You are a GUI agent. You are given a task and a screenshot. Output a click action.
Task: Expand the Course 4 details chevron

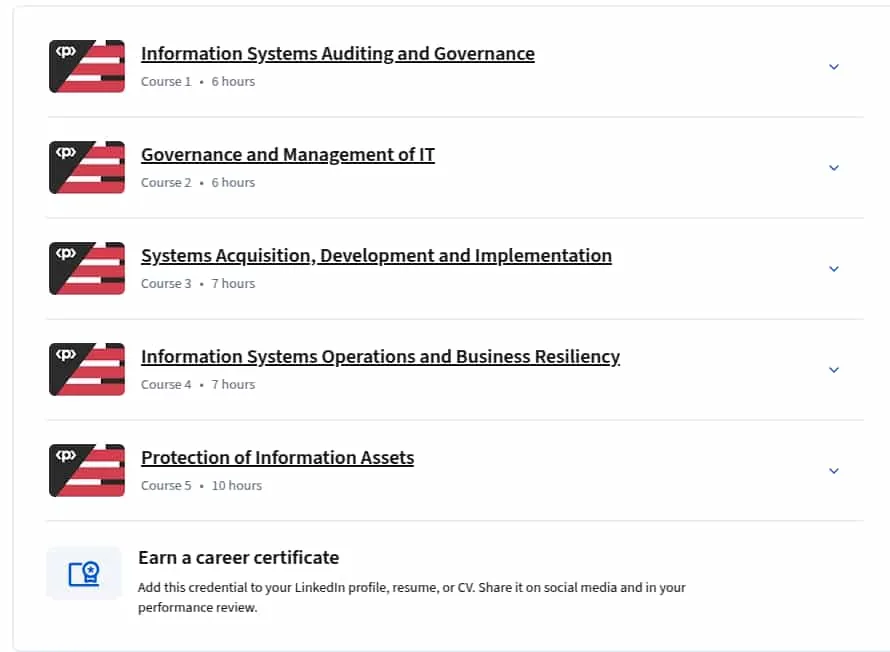[834, 370]
